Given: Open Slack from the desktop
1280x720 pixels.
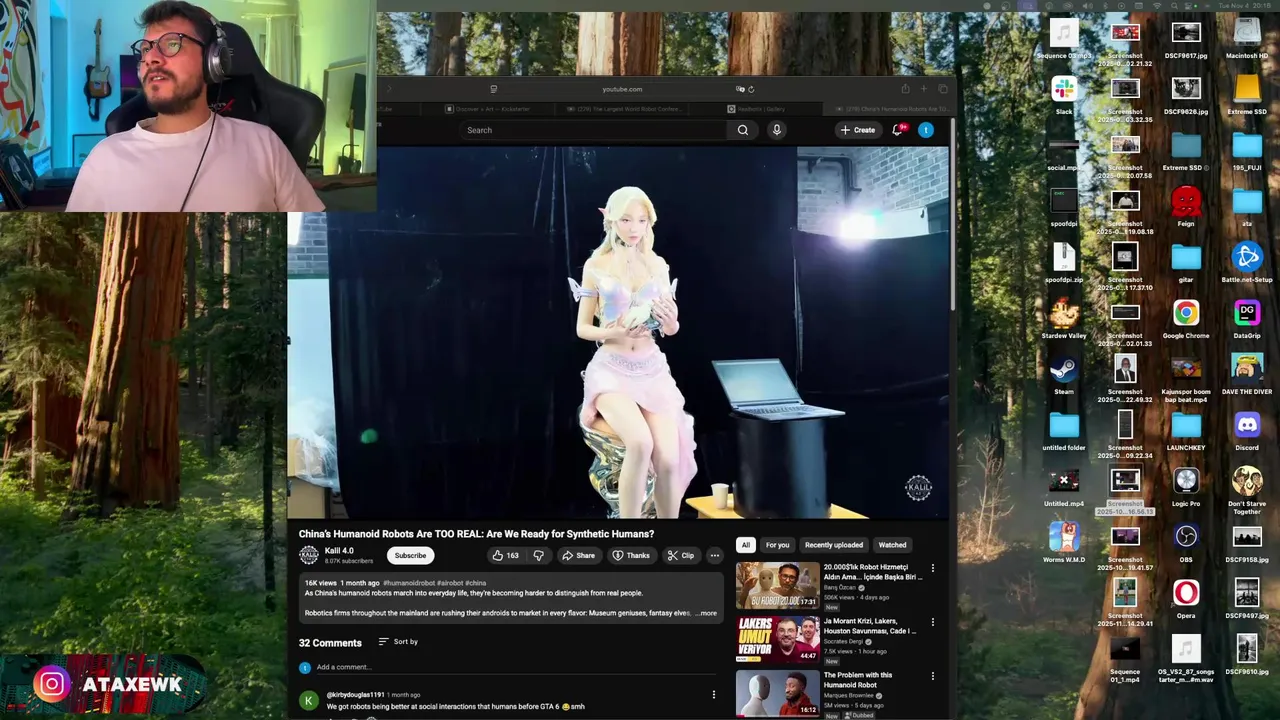Looking at the screenshot, I should coord(1064,89).
